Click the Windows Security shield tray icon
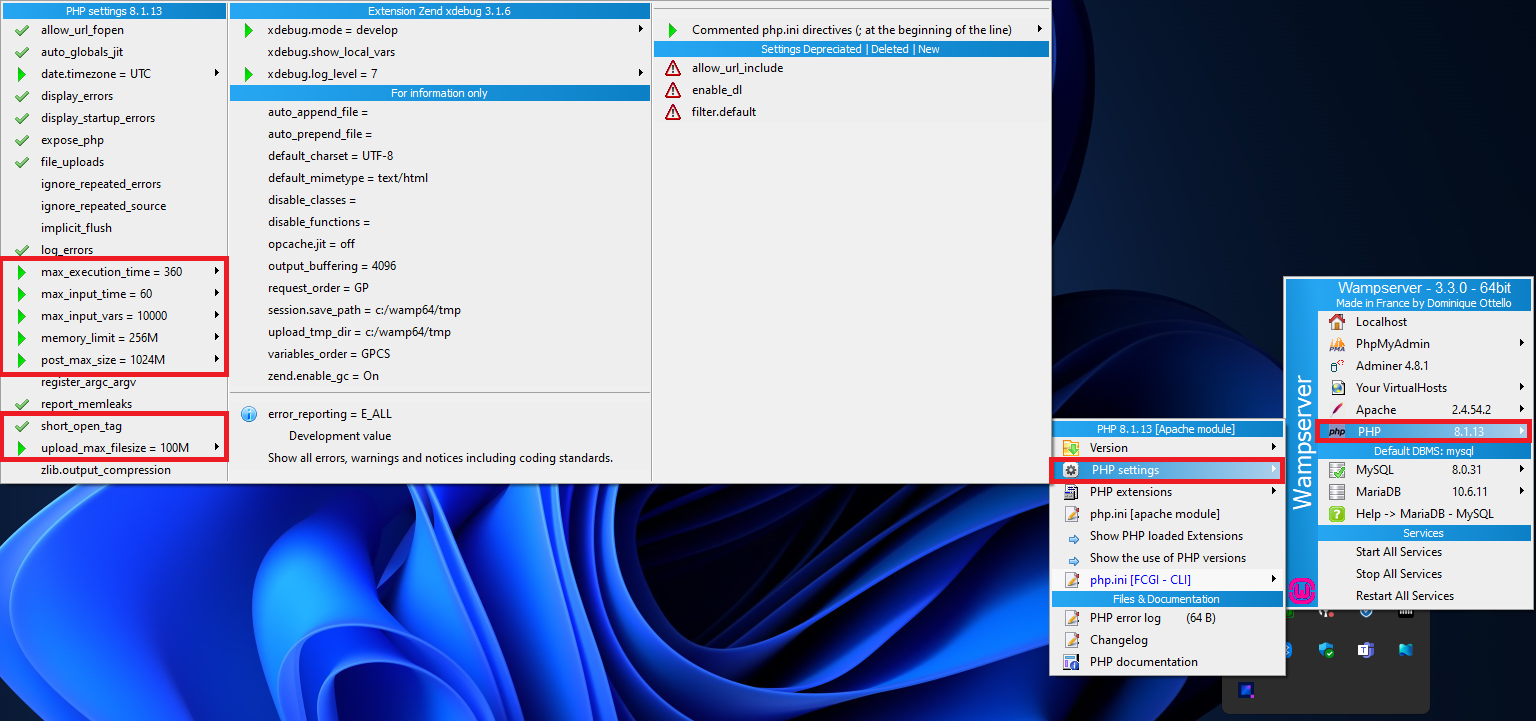 tap(1326, 650)
